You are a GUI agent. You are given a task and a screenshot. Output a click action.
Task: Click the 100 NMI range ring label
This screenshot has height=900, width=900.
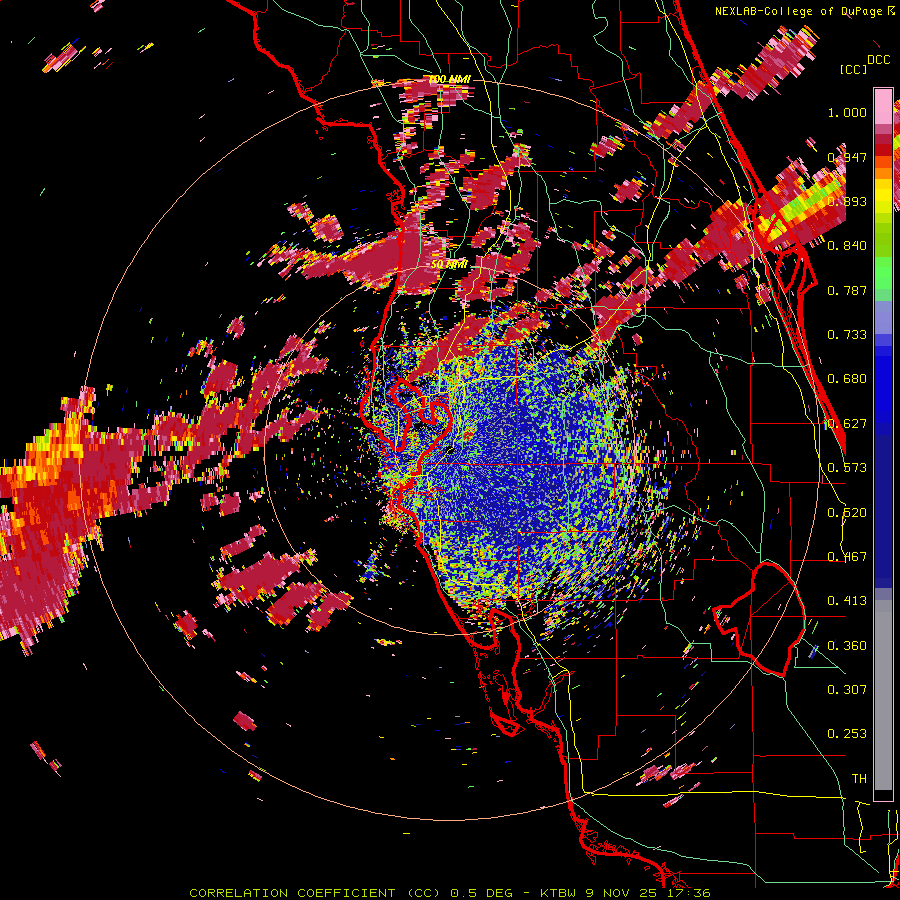click(x=449, y=78)
